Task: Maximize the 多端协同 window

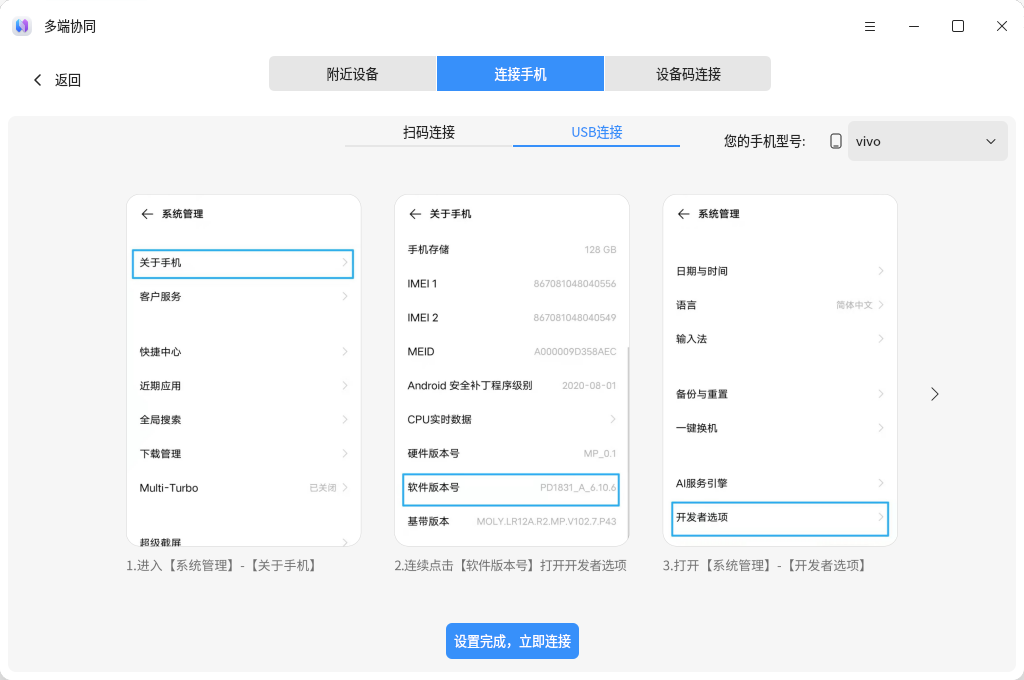Action: (x=957, y=26)
